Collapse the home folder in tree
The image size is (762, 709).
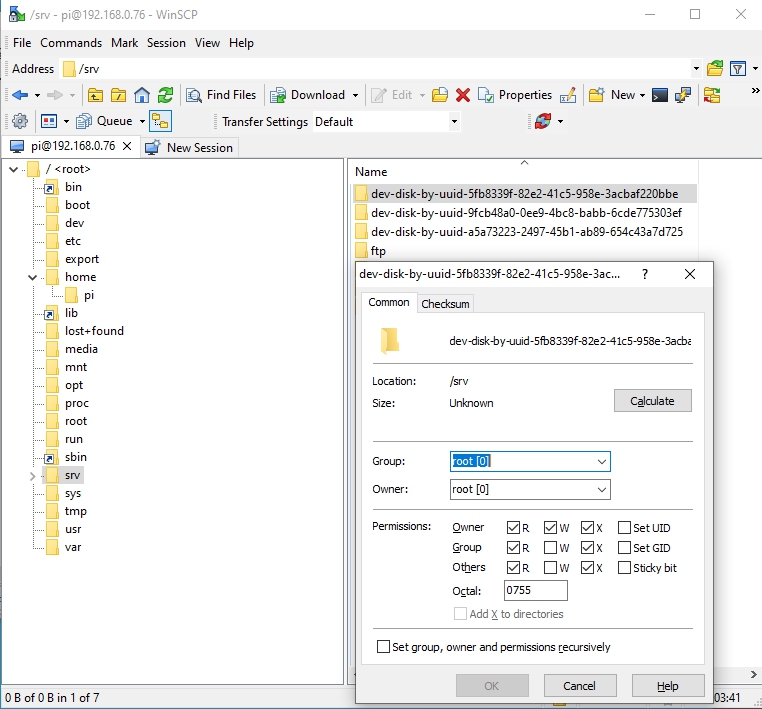(x=33, y=277)
